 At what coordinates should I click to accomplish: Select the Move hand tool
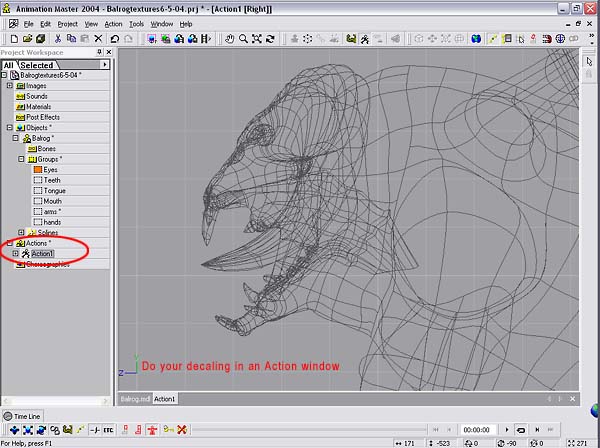click(x=229, y=39)
